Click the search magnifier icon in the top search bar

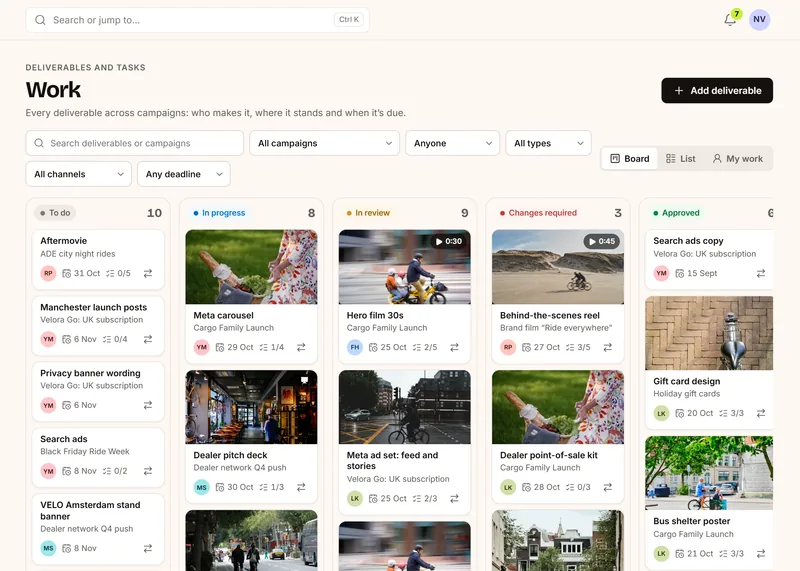[x=40, y=20]
